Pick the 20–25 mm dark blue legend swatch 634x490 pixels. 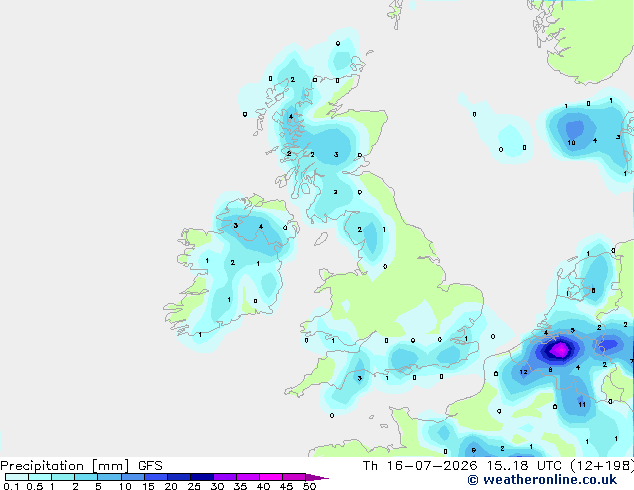click(179, 477)
